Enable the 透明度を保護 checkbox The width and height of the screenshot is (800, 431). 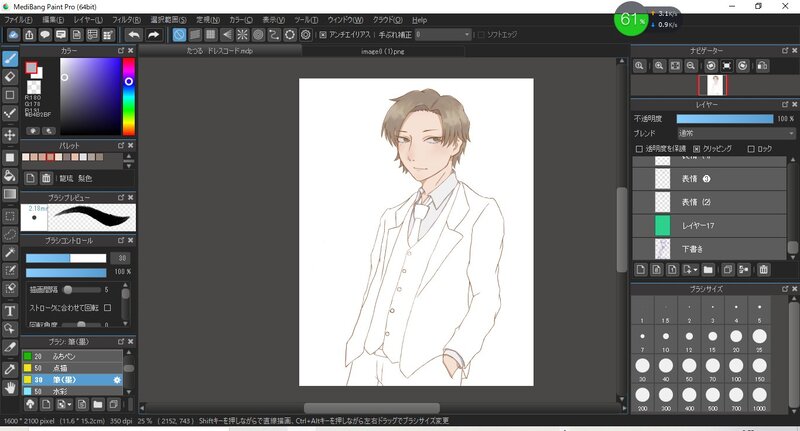[639, 149]
